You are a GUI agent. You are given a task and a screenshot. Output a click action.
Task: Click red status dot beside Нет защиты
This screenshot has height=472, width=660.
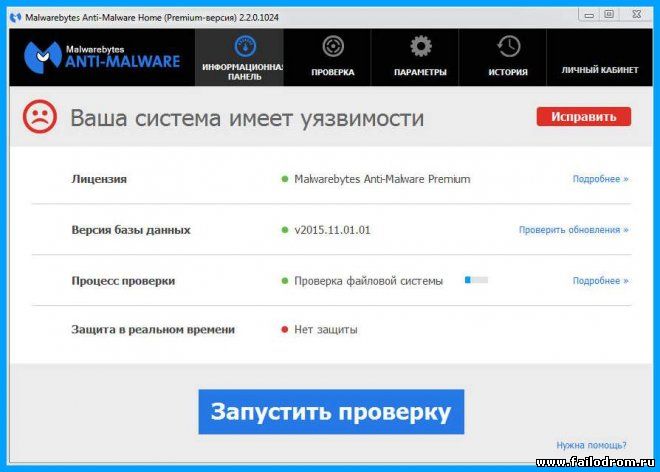[285, 329]
